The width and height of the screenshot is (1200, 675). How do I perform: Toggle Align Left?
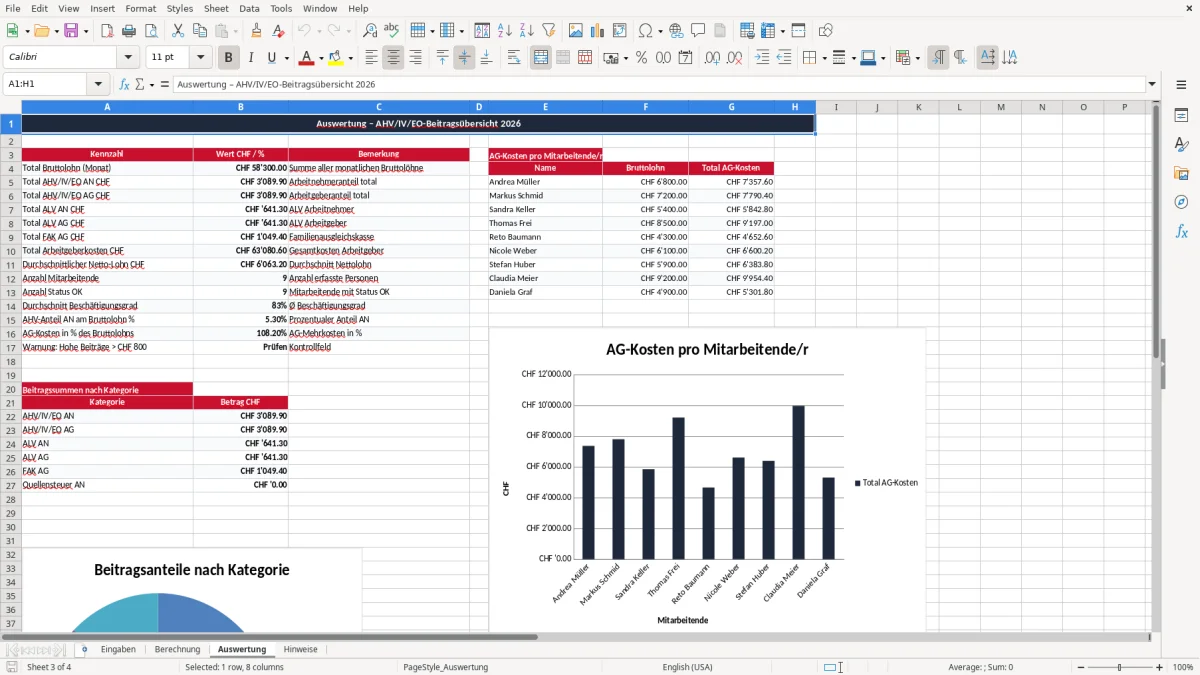(x=371, y=58)
